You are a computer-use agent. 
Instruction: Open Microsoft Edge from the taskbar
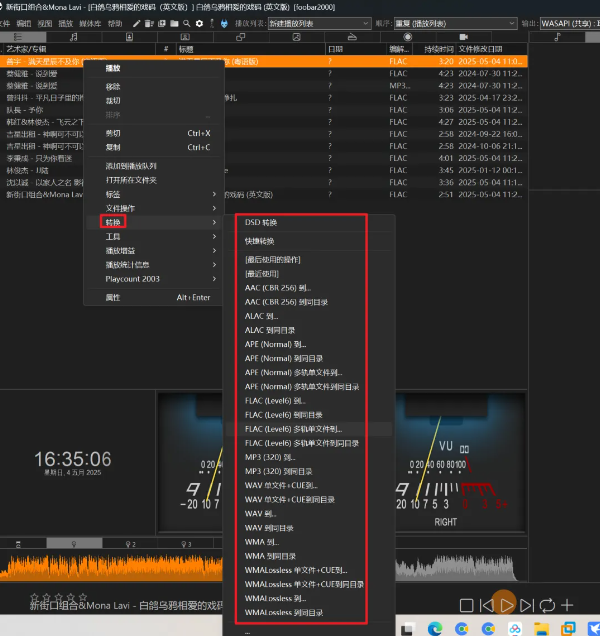(435, 628)
